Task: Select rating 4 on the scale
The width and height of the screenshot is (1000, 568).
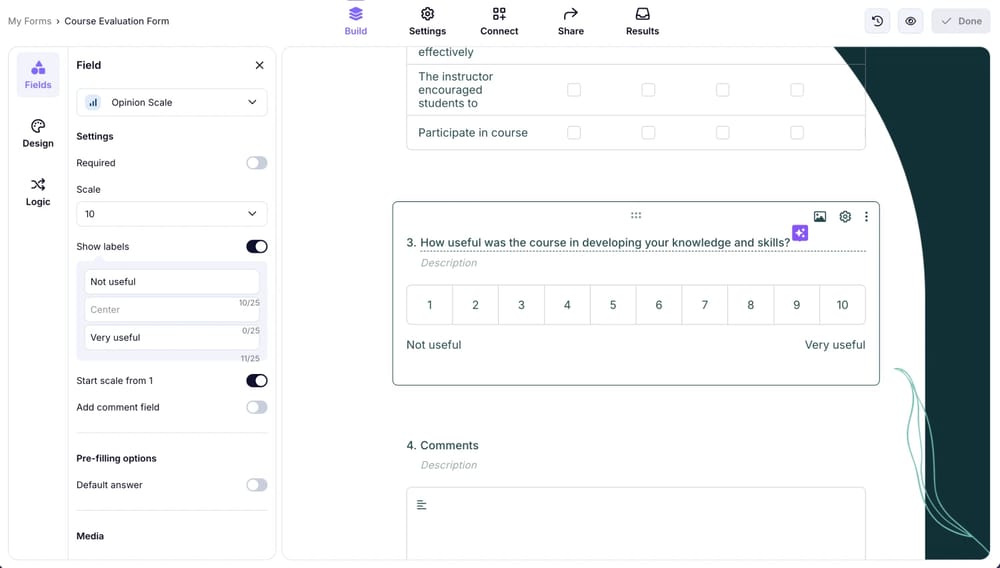Action: point(567,305)
